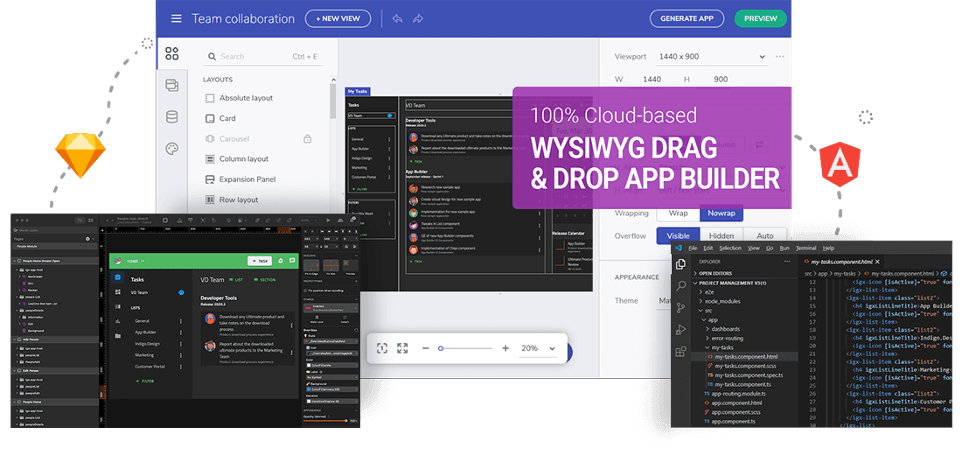Open the Selection menu in VS Code

(x=730, y=248)
